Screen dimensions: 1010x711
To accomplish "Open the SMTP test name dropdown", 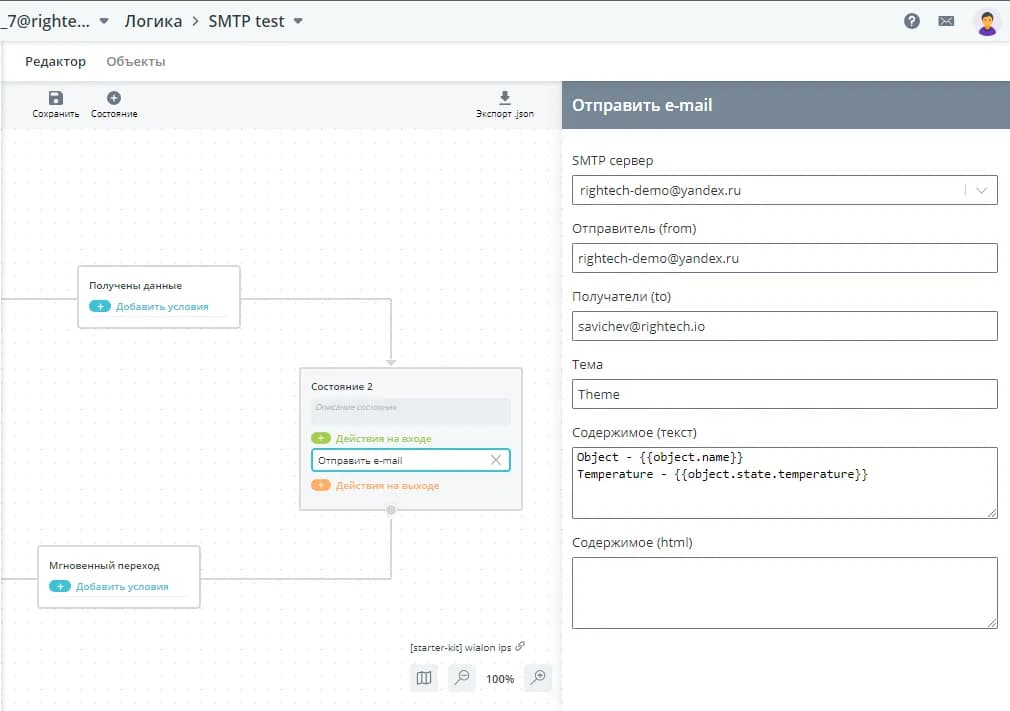I will [298, 21].
